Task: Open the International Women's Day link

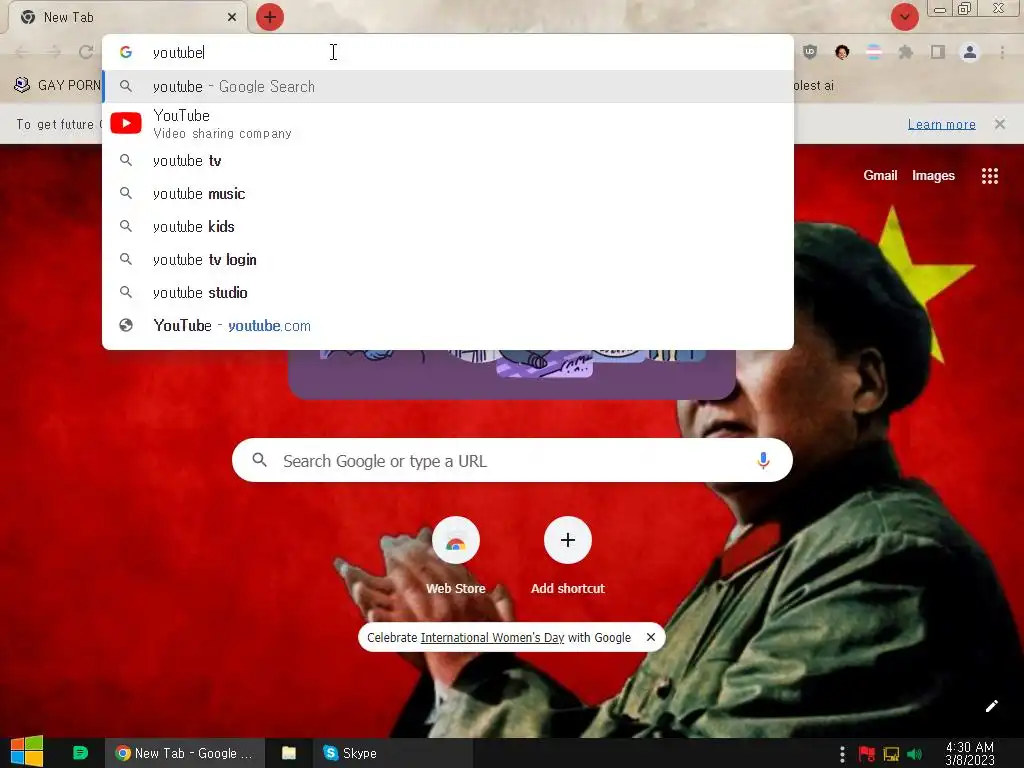Action: (x=492, y=637)
